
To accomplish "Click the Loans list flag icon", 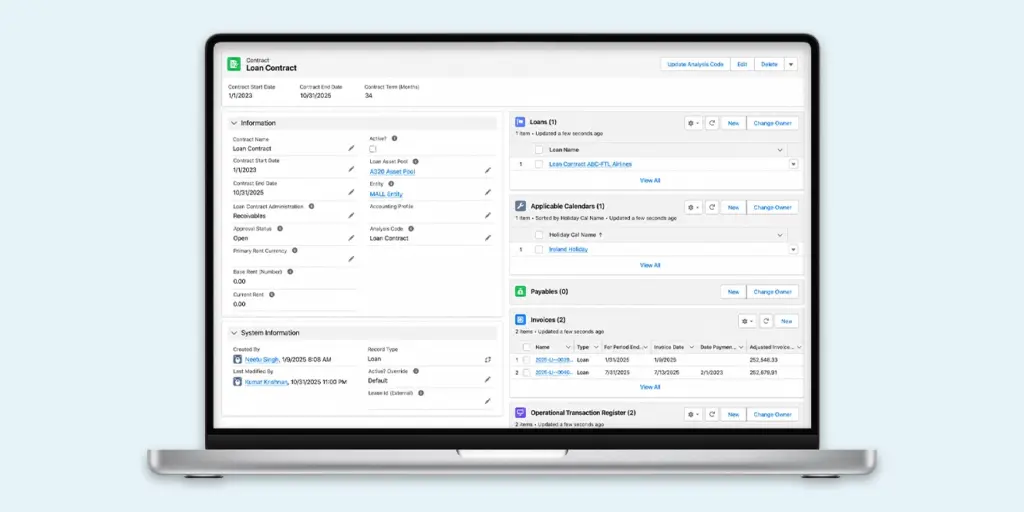I will 520,122.
